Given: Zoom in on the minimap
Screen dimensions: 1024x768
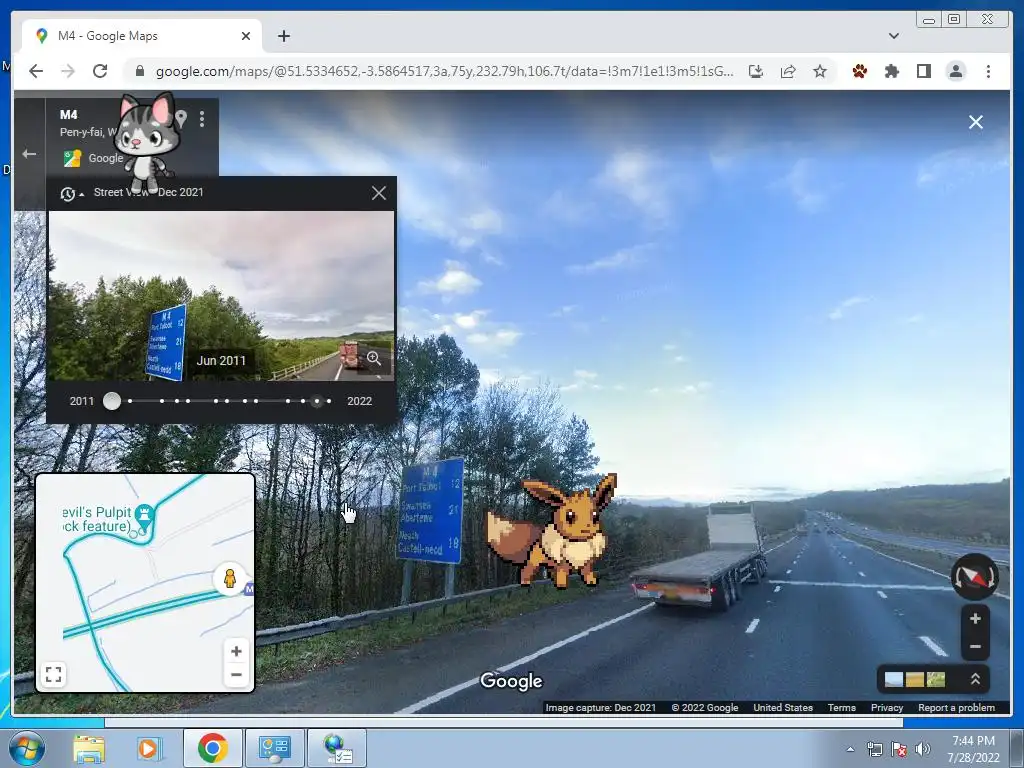Looking at the screenshot, I should coord(236,651).
